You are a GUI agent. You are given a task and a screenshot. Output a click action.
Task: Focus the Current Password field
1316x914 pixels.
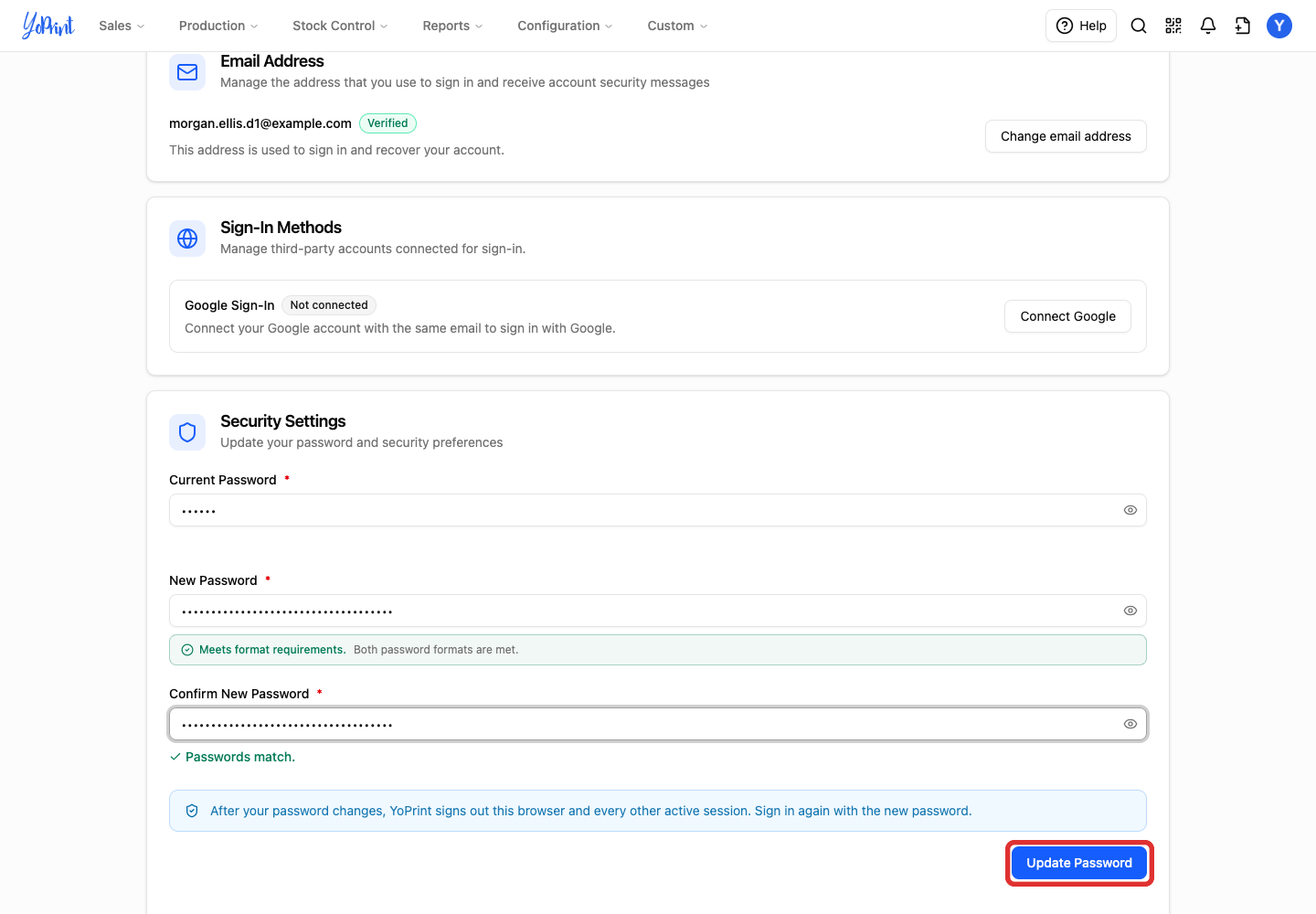coord(658,510)
